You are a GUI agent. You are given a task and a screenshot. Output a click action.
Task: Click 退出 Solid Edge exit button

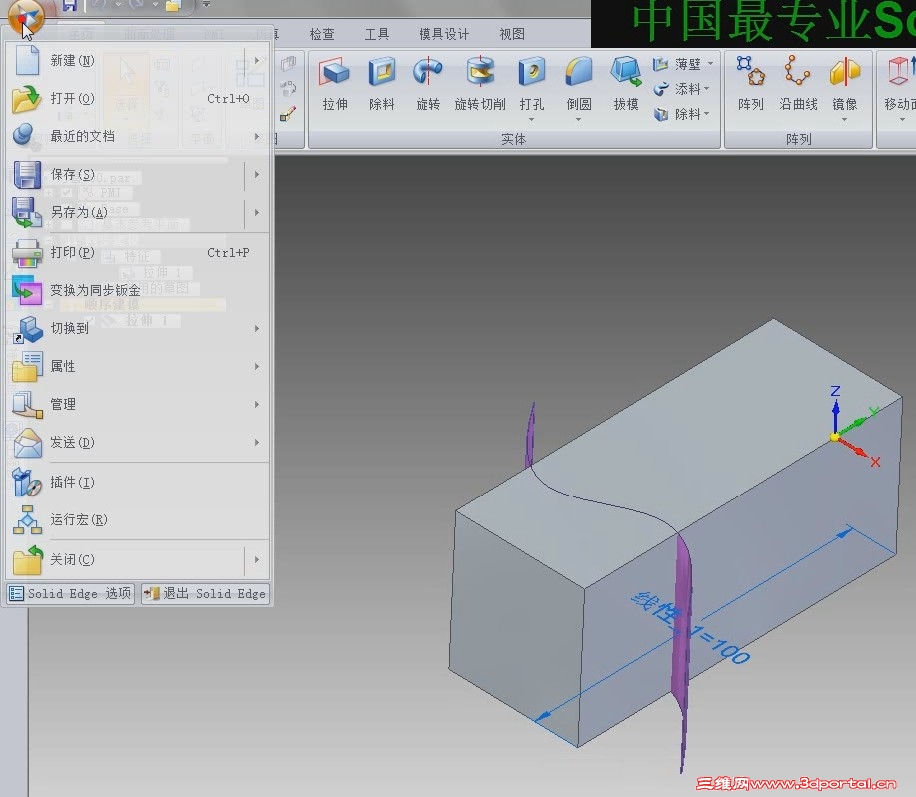point(206,594)
